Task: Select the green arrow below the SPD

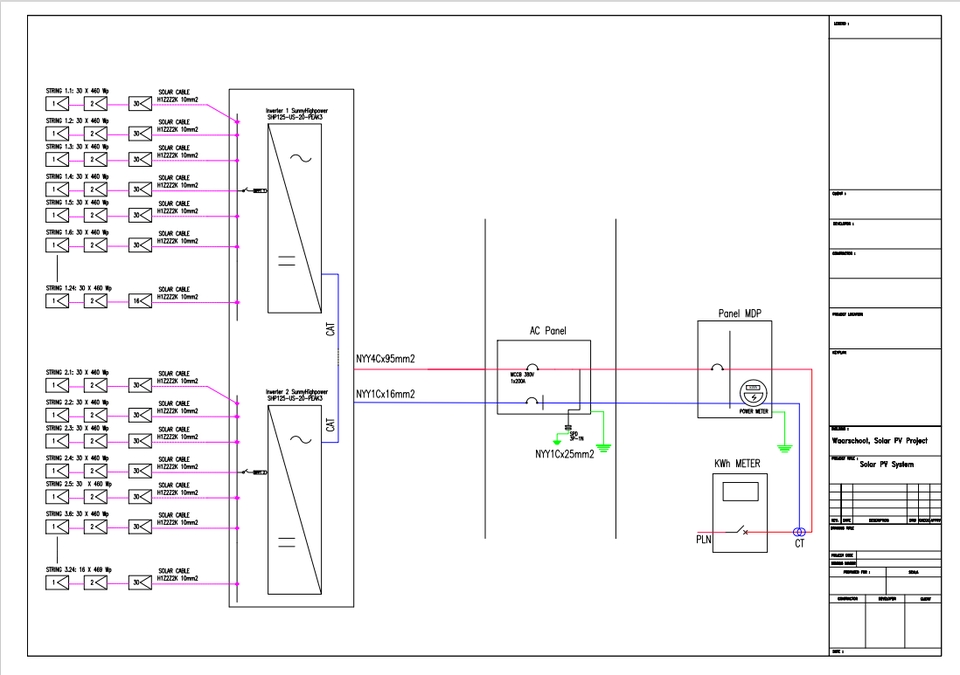Action: click(557, 441)
